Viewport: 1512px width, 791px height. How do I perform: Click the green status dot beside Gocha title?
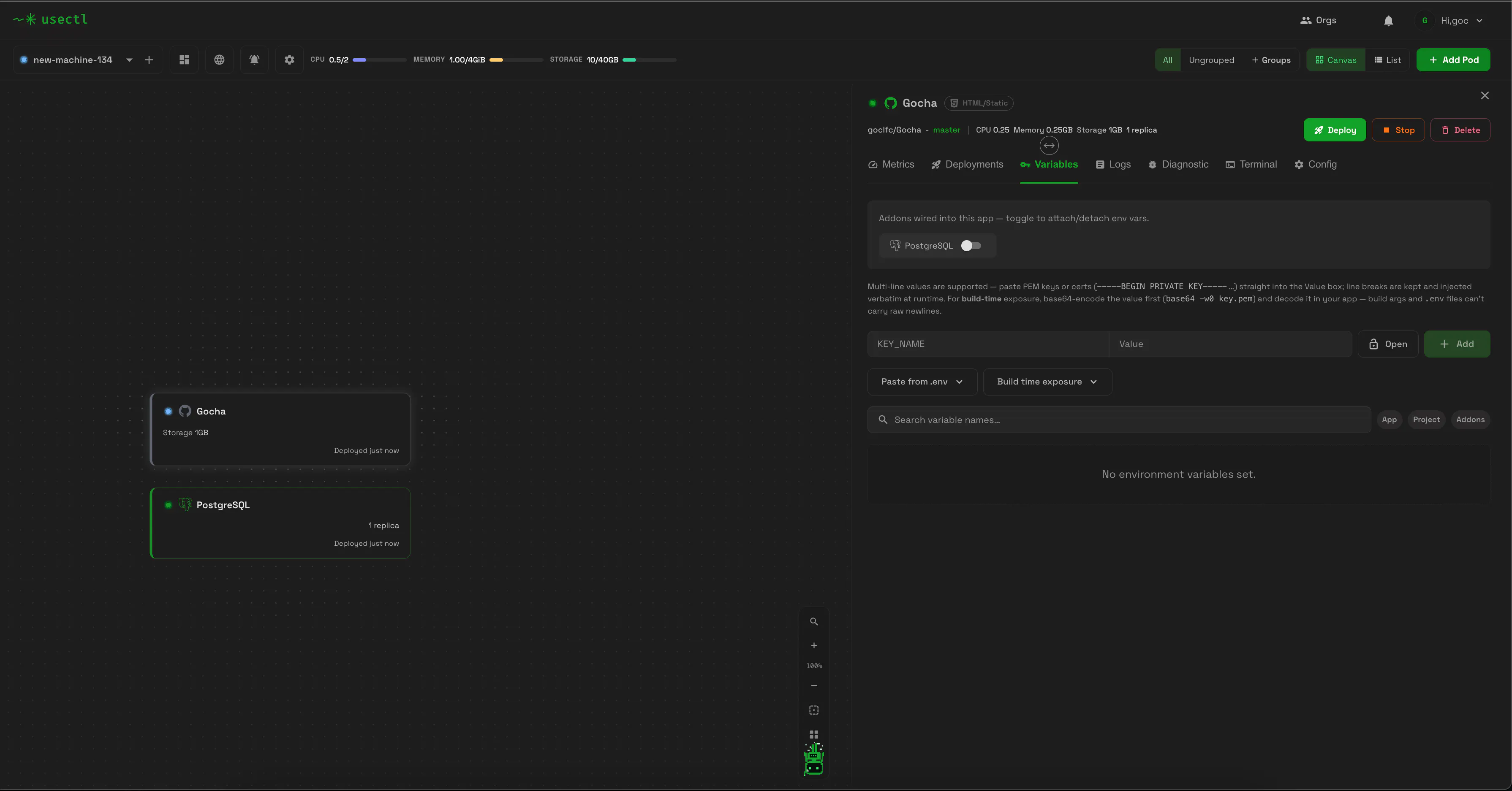tap(873, 103)
